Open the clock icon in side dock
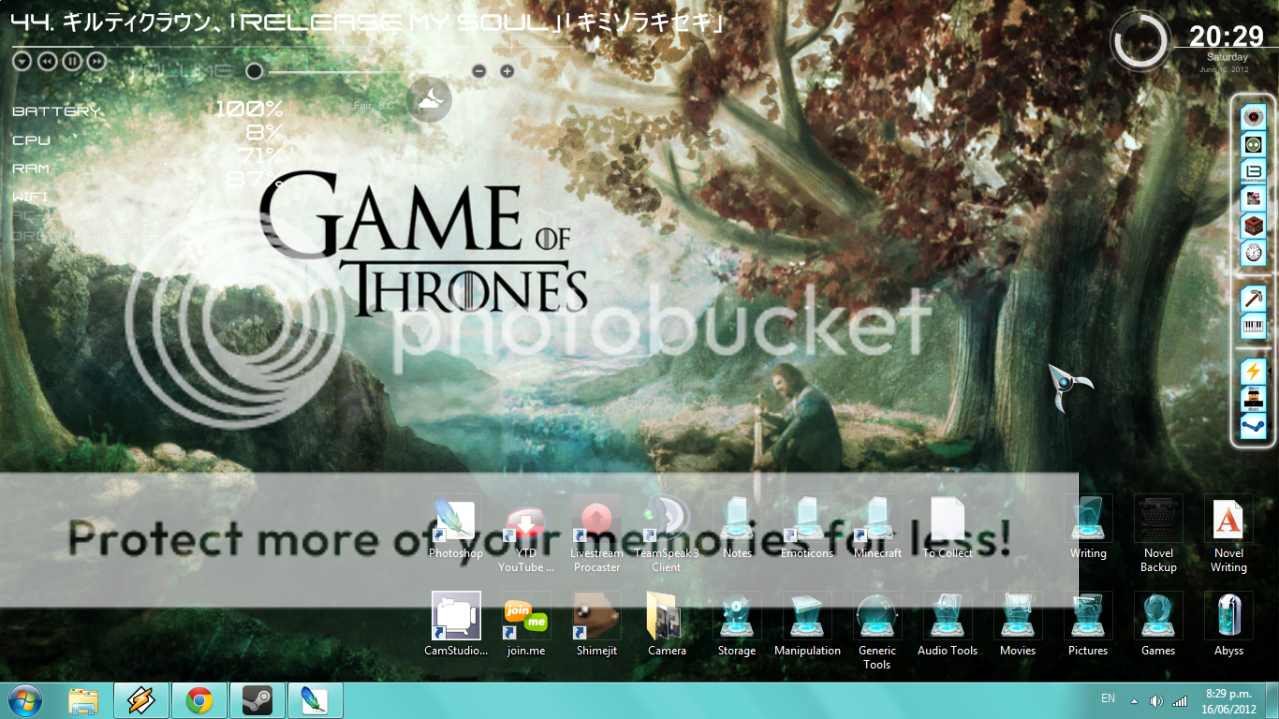 (x=1253, y=253)
